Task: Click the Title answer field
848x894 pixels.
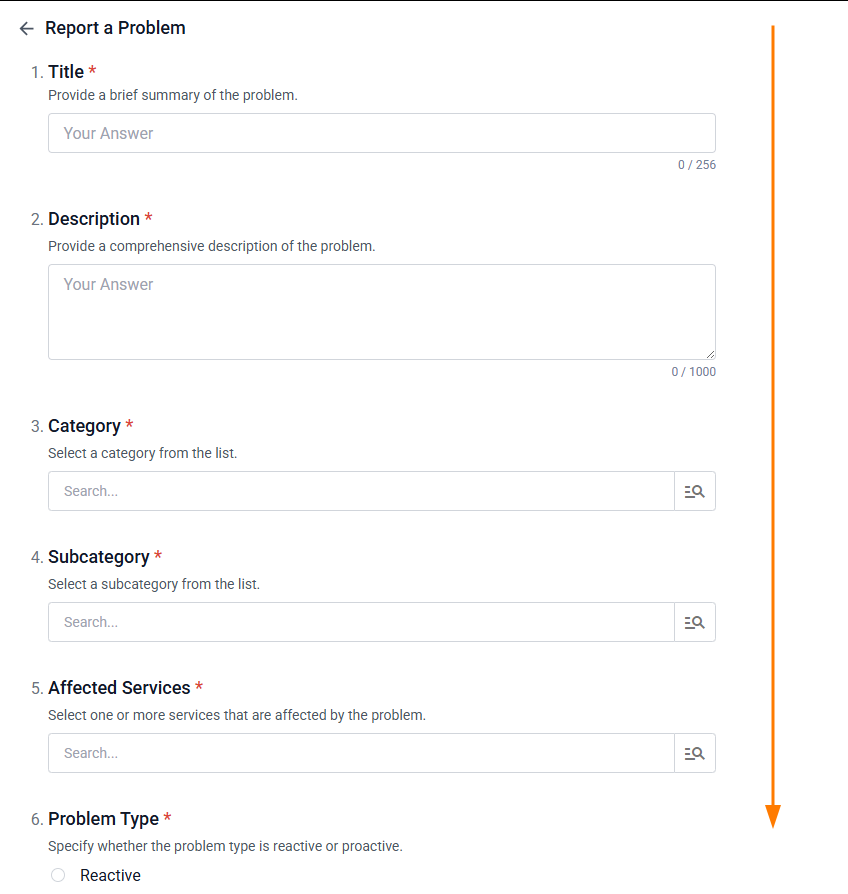Action: 381,133
